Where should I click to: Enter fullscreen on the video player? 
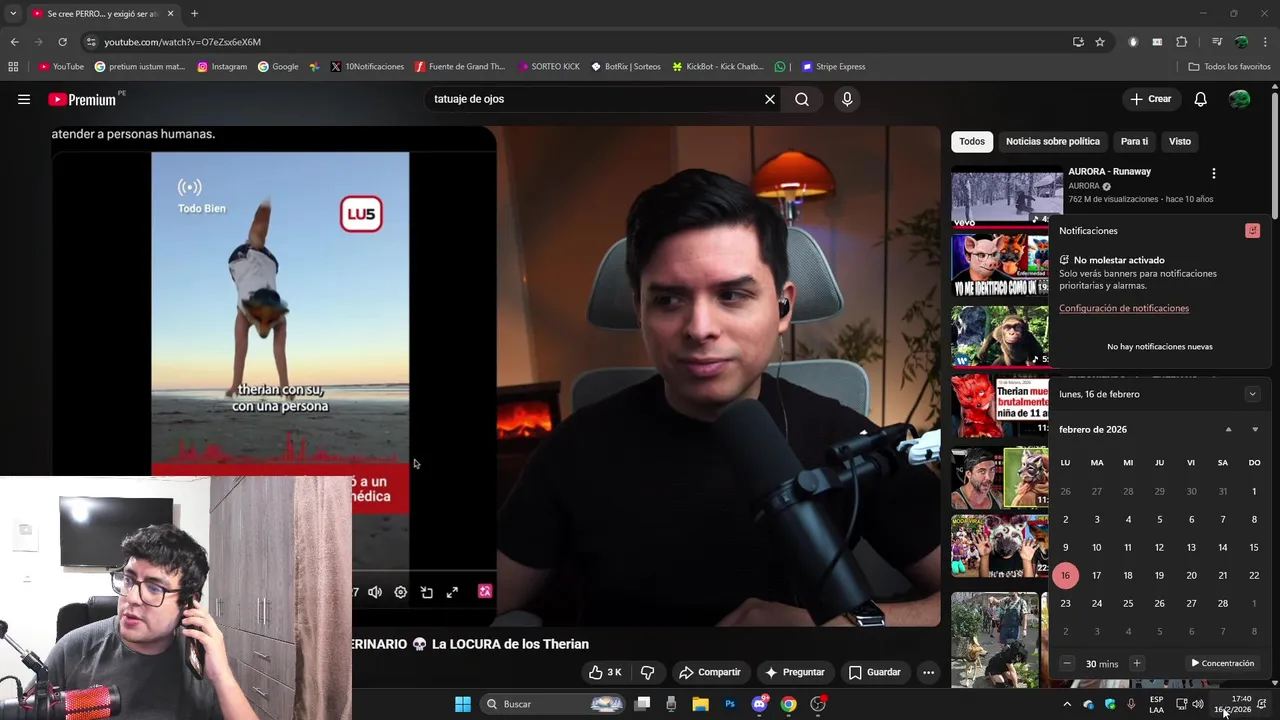[x=452, y=592]
